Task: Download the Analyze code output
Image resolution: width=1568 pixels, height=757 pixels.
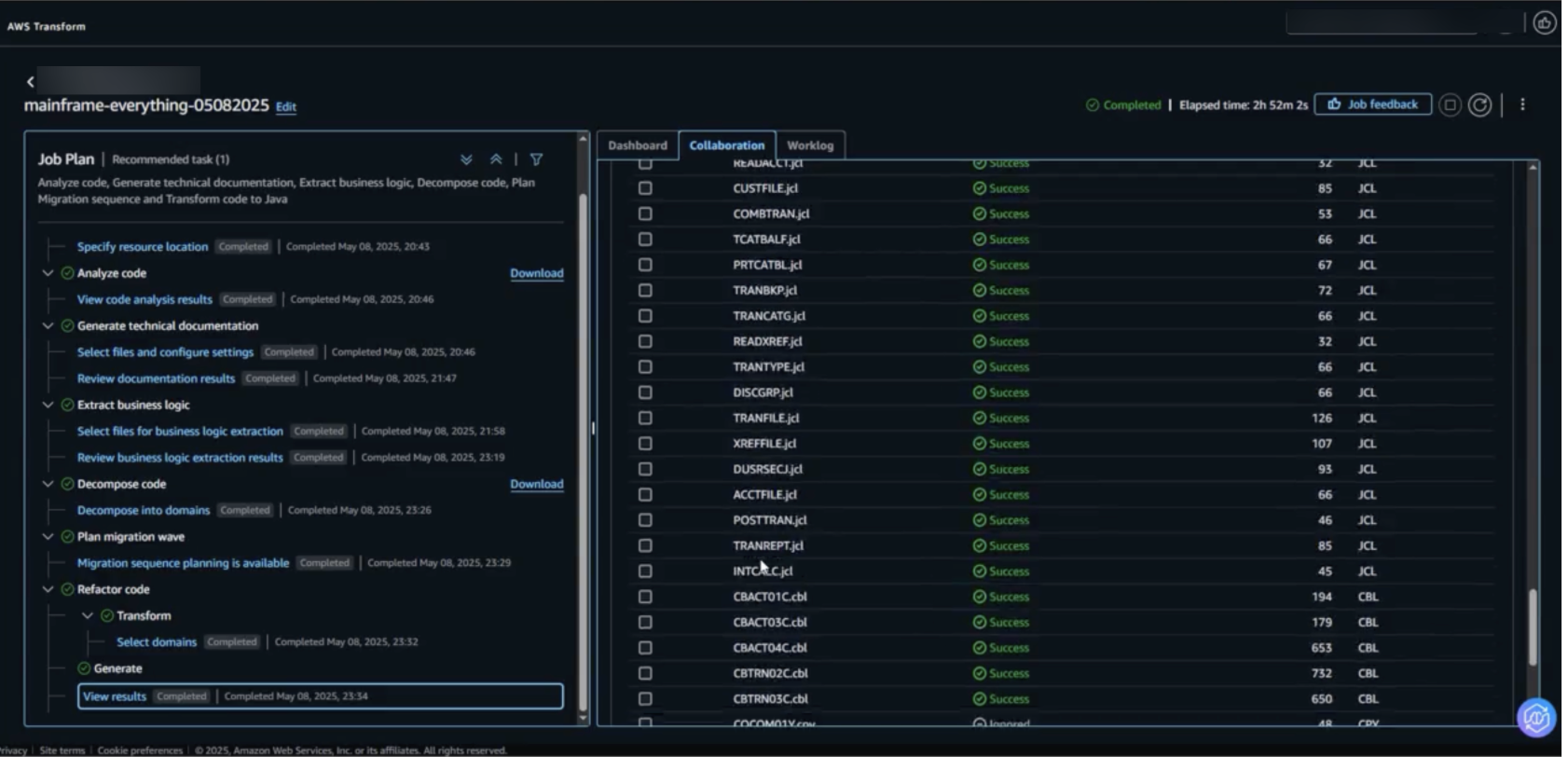Action: (537, 273)
